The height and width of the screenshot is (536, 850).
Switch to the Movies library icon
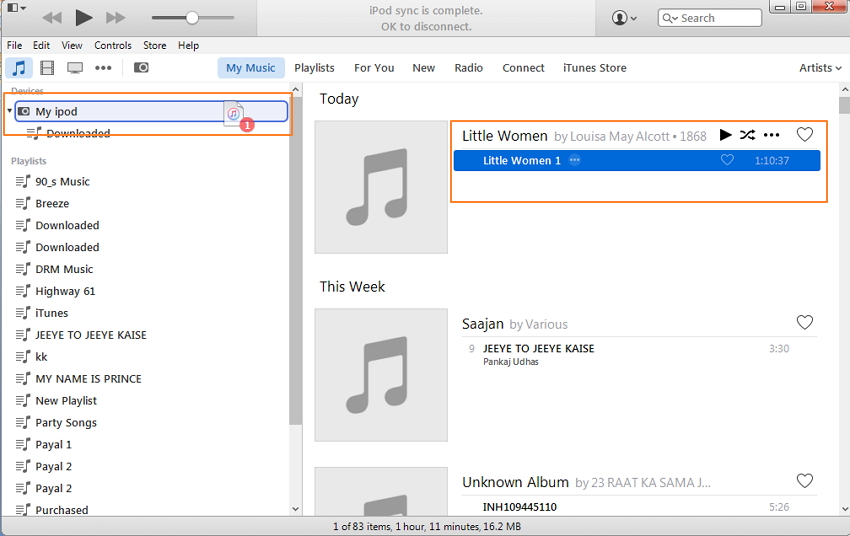click(46, 68)
